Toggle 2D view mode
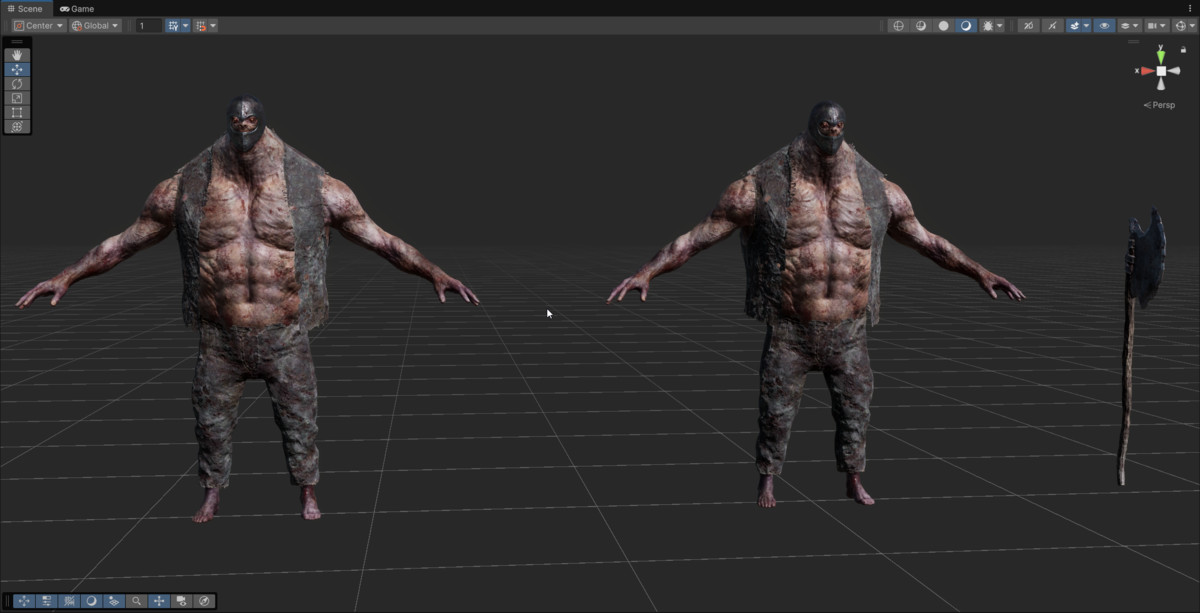The image size is (1200, 613). [1028, 25]
